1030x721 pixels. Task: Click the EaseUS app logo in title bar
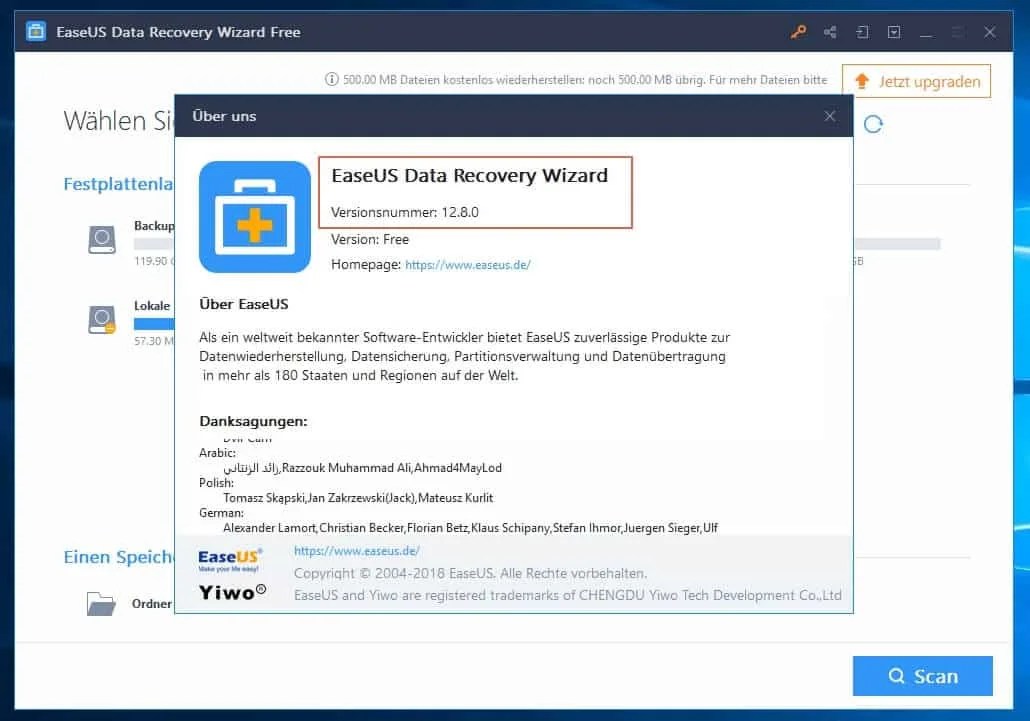36,31
